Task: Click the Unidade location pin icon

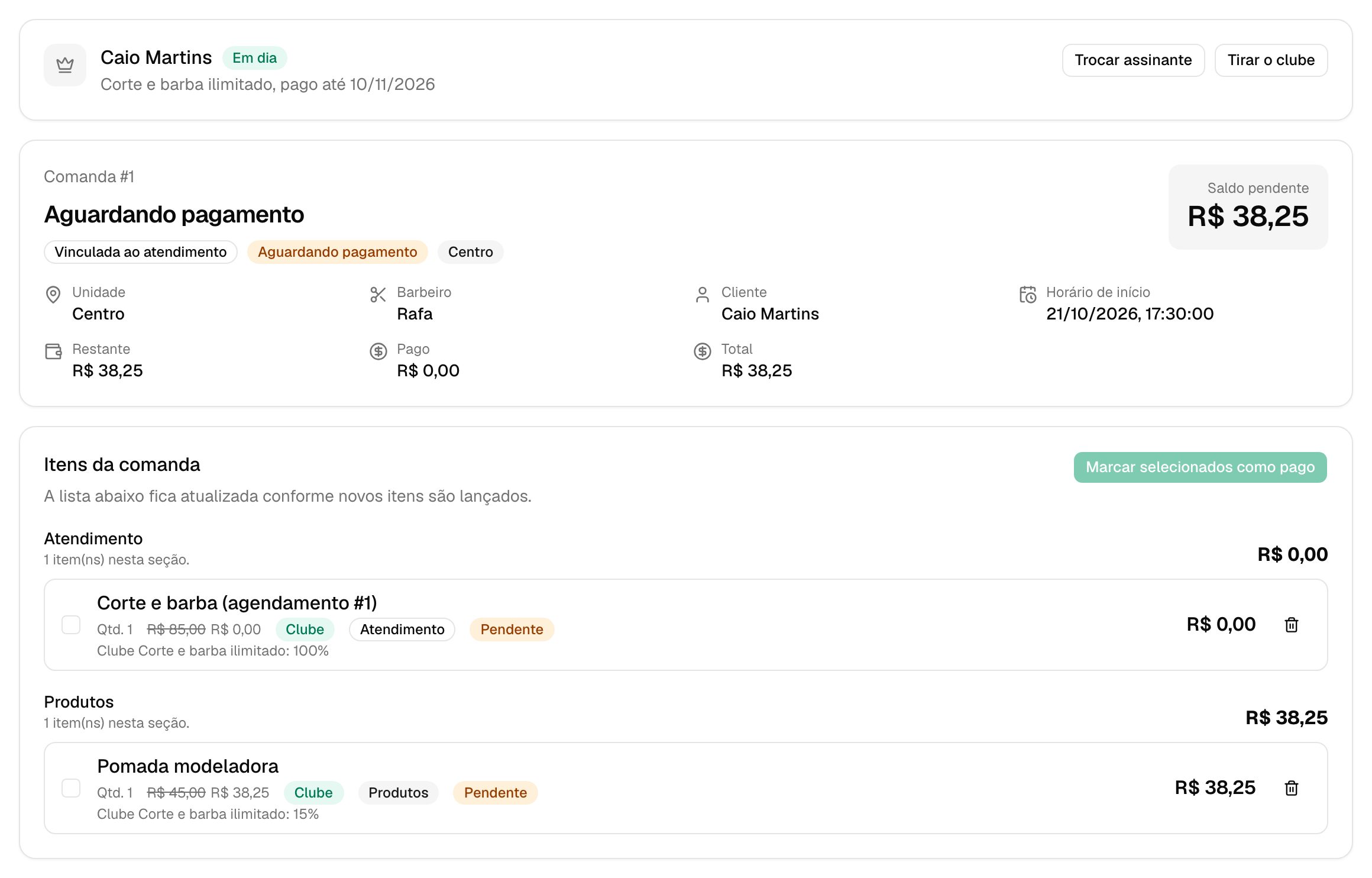Action: 53,294
